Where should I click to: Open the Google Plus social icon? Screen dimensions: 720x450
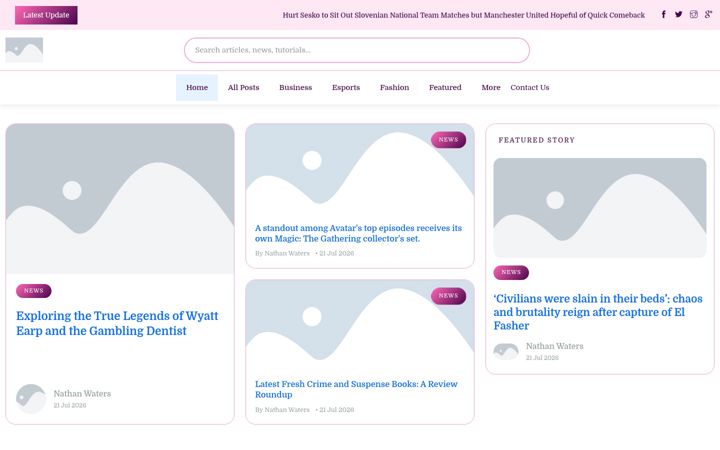coord(709,15)
